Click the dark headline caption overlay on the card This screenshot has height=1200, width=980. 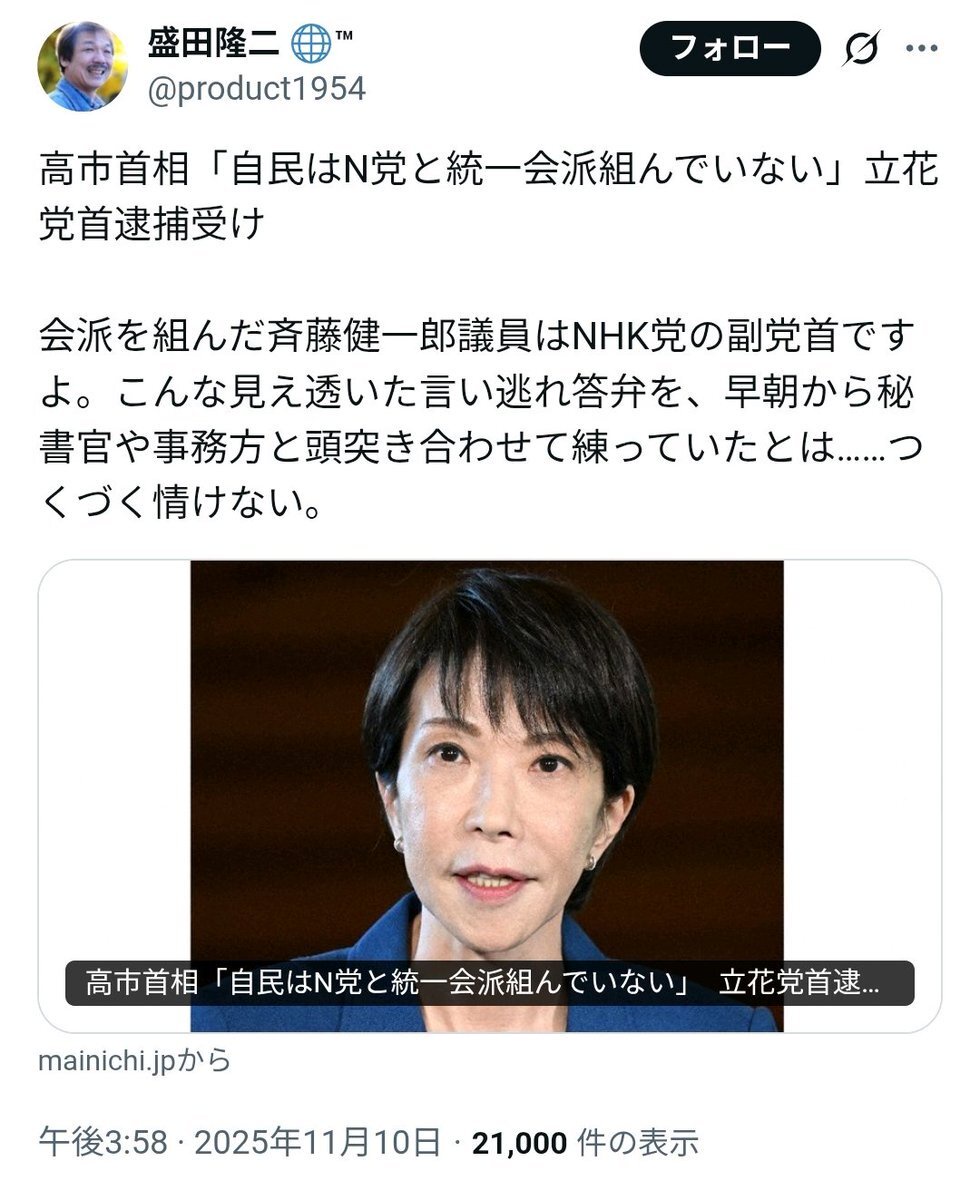[x=490, y=983]
